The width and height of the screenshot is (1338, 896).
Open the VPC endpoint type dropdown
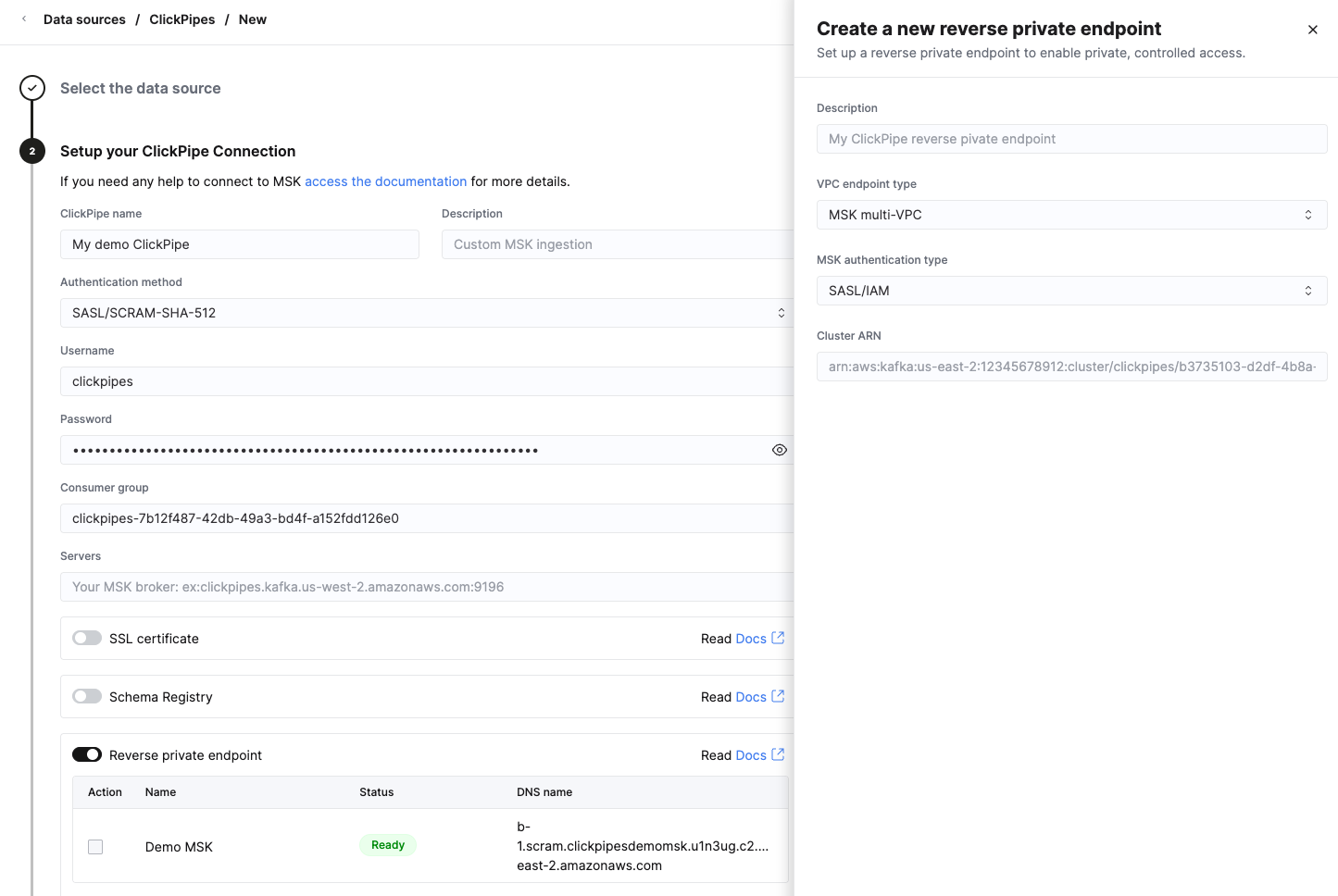point(1071,215)
